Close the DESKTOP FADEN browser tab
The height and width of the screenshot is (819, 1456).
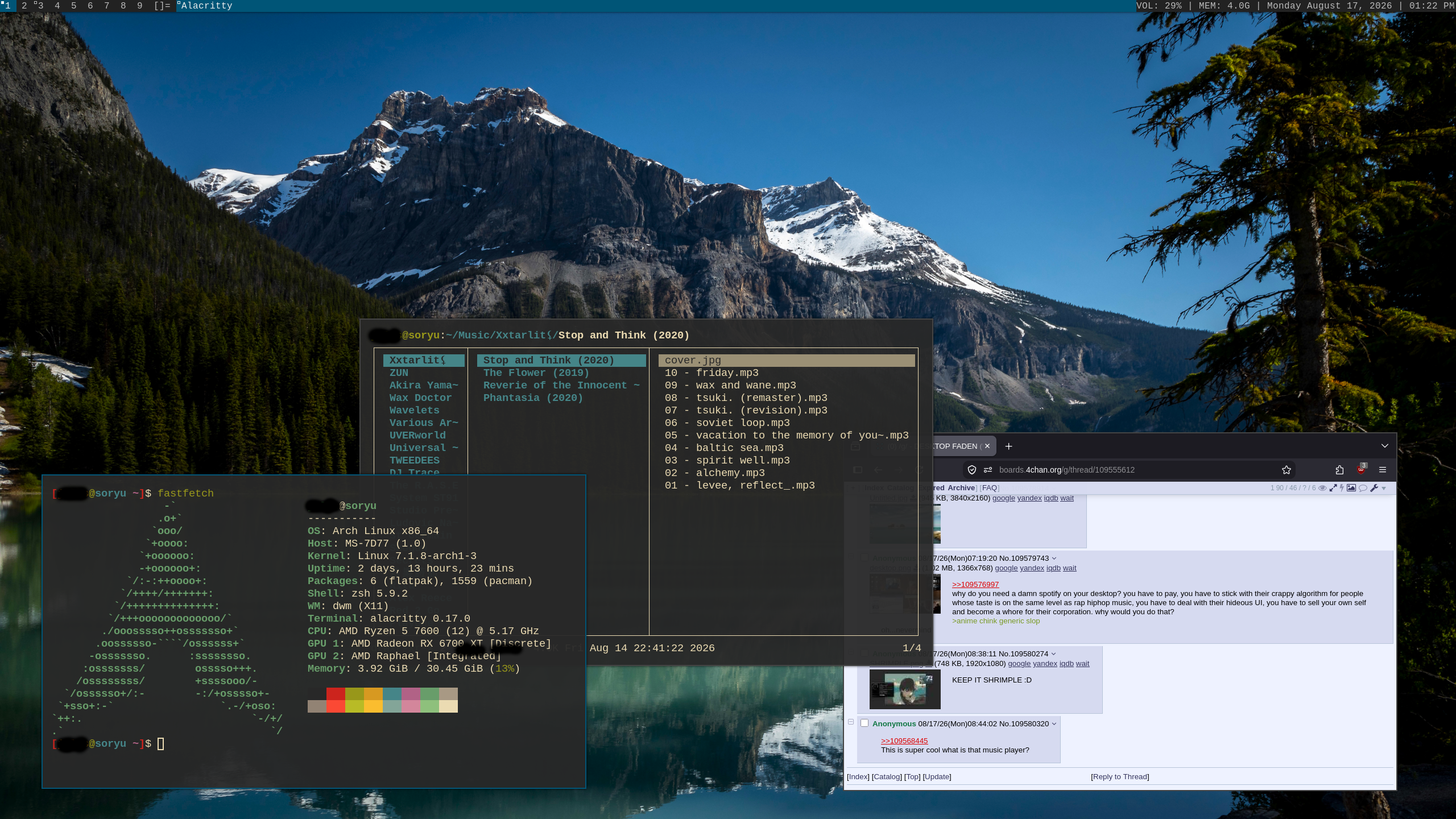[x=987, y=446]
